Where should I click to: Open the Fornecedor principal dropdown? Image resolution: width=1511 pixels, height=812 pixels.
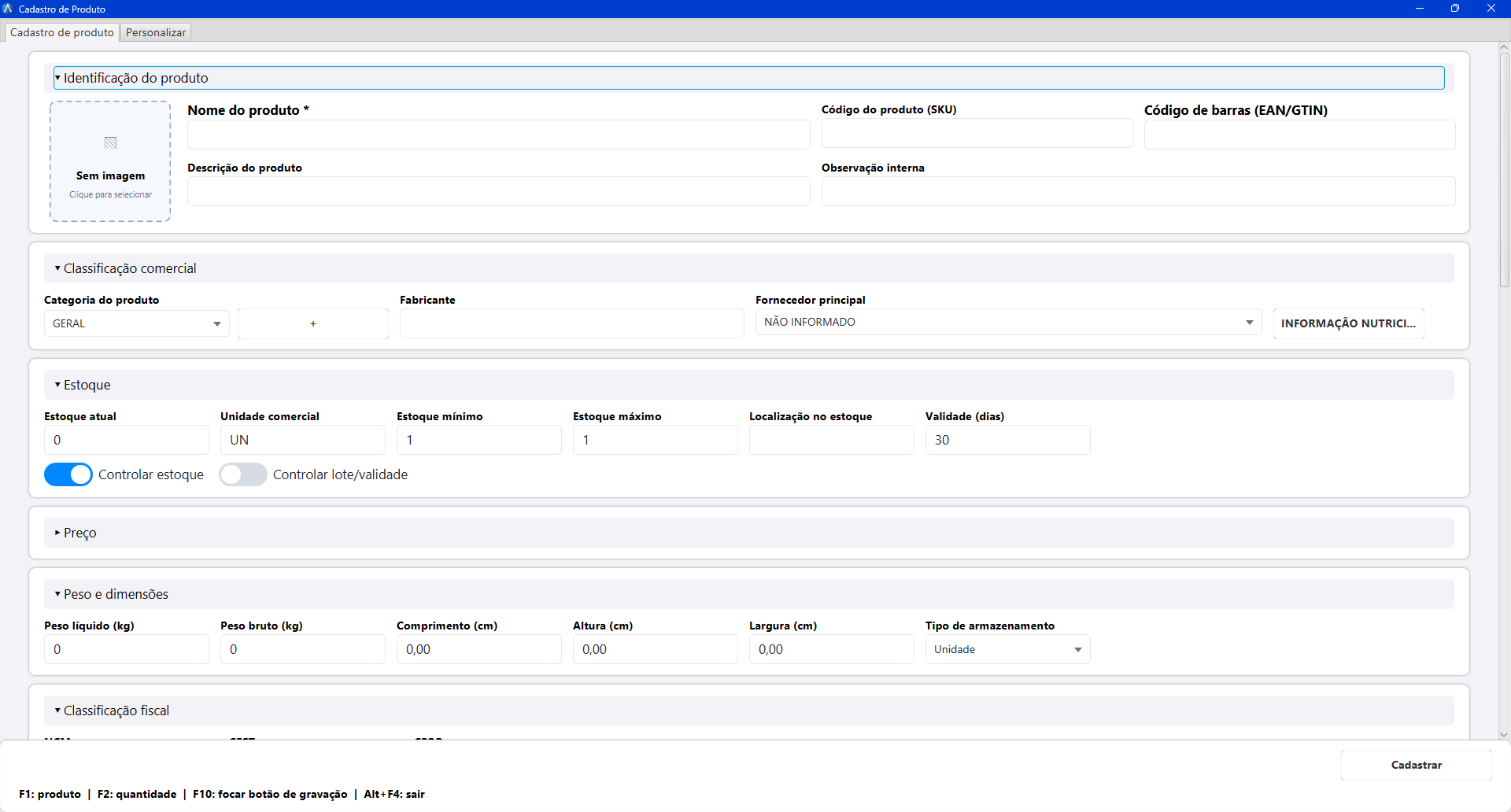(x=1009, y=322)
